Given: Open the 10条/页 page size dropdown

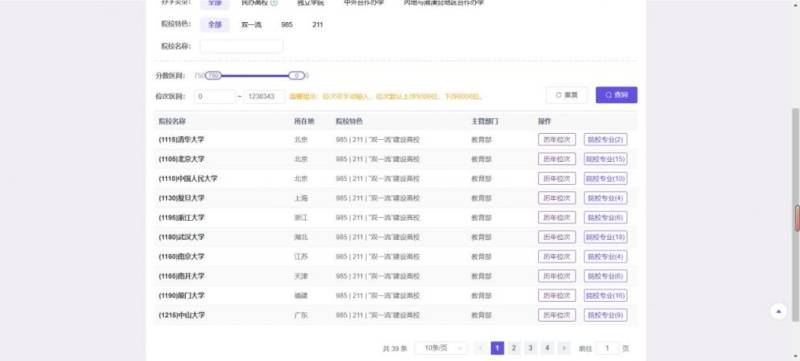Looking at the screenshot, I should (441, 348).
